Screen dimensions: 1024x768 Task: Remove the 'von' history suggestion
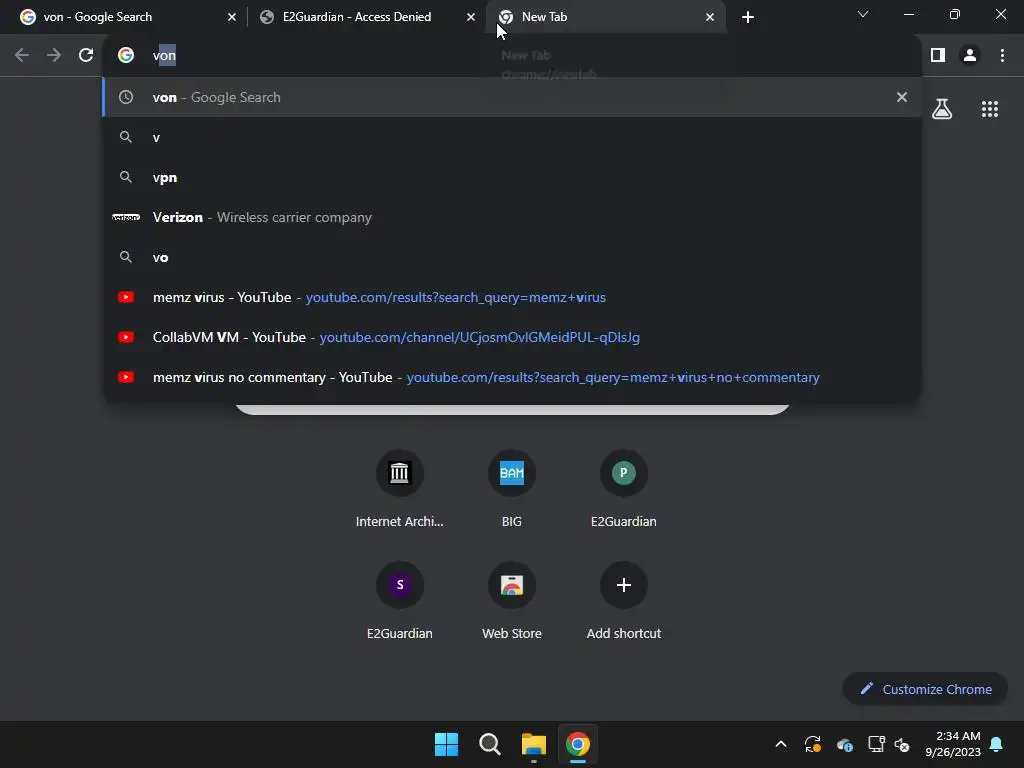pos(902,97)
